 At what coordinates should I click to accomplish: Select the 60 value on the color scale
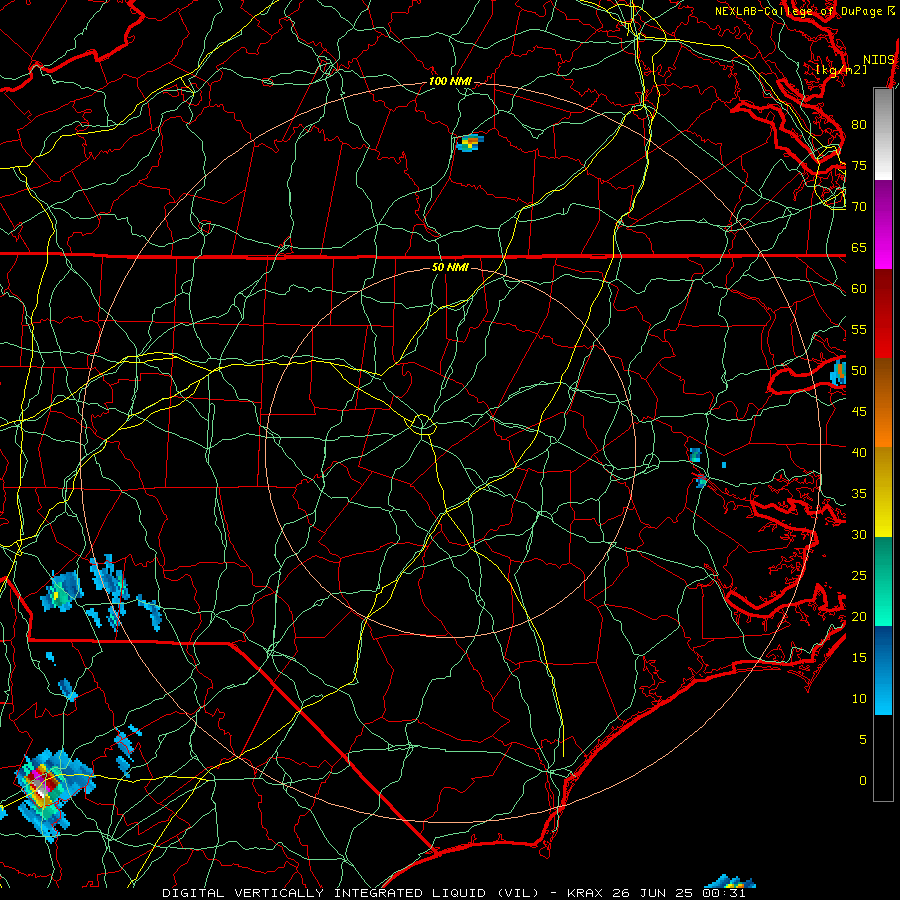point(859,289)
